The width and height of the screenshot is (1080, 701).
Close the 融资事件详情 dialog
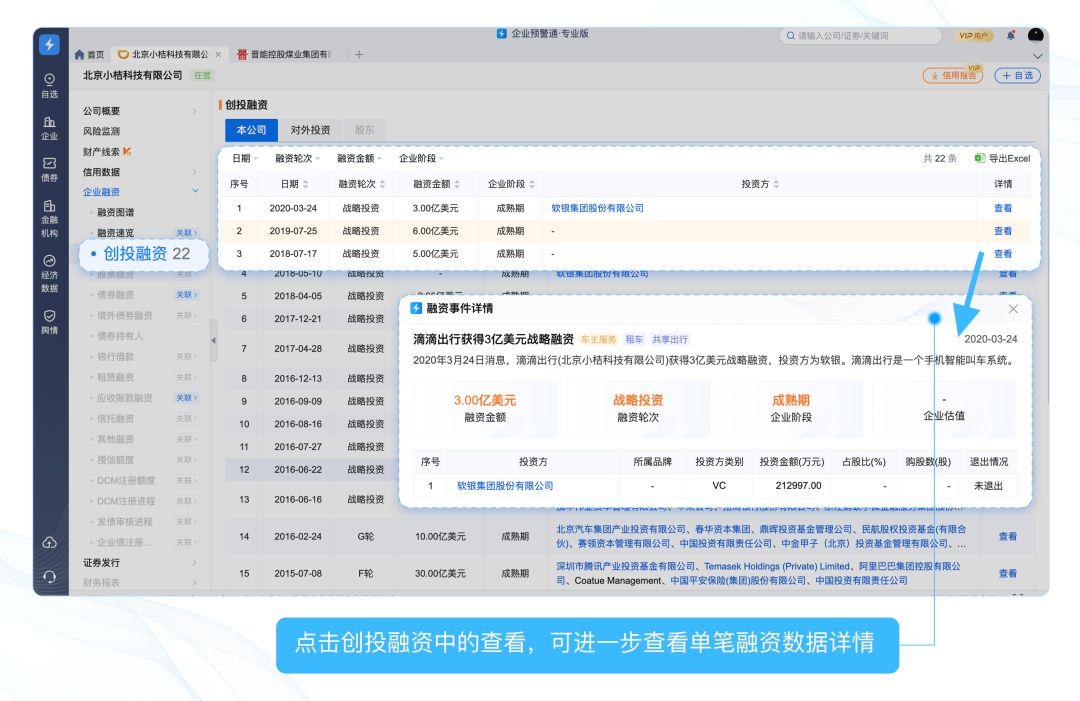(x=1013, y=309)
